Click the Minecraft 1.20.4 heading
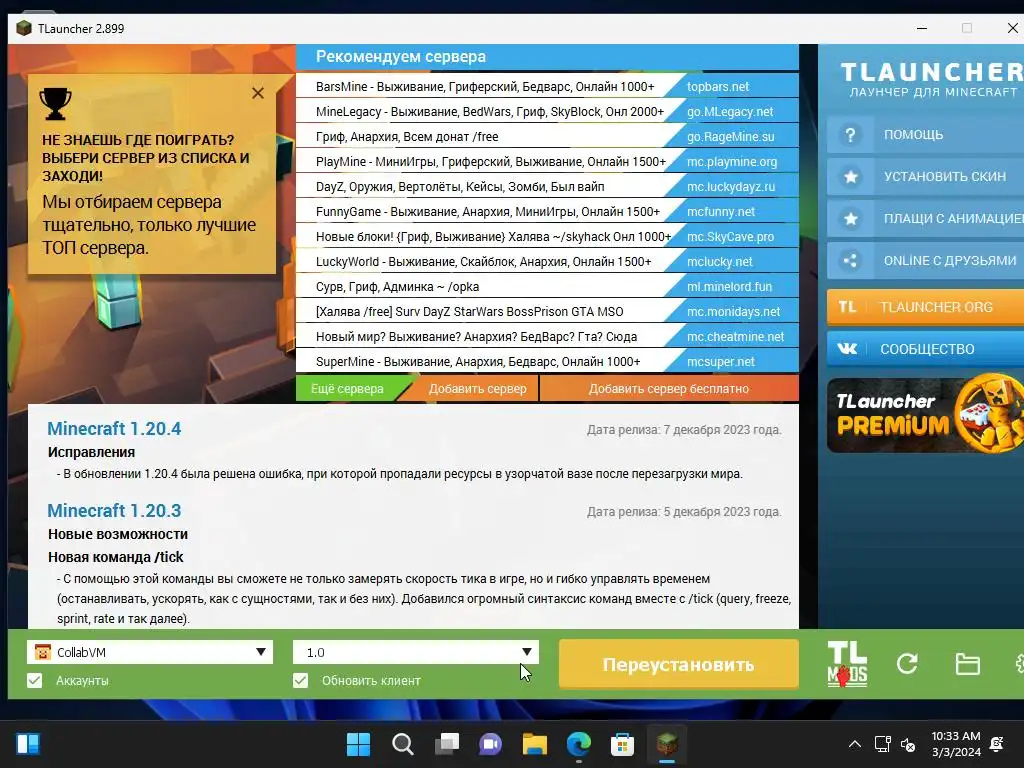 click(114, 428)
